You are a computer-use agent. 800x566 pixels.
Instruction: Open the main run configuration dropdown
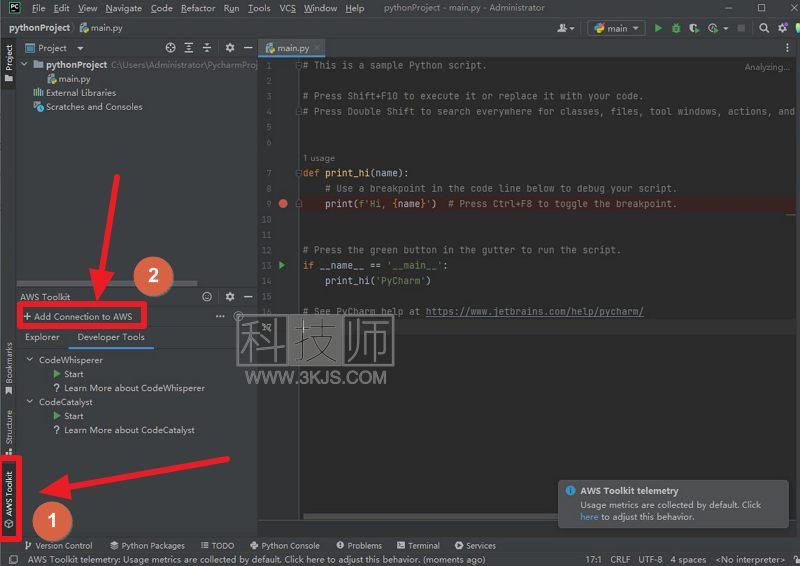pyautogui.click(x=616, y=28)
